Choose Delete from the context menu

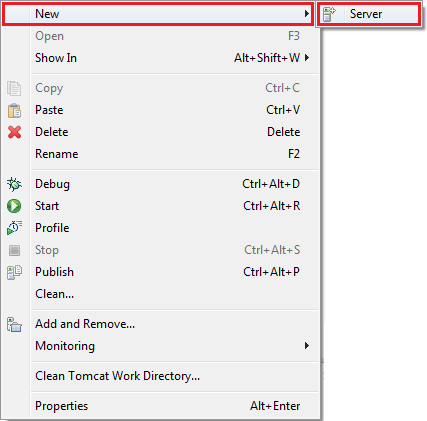(160, 132)
